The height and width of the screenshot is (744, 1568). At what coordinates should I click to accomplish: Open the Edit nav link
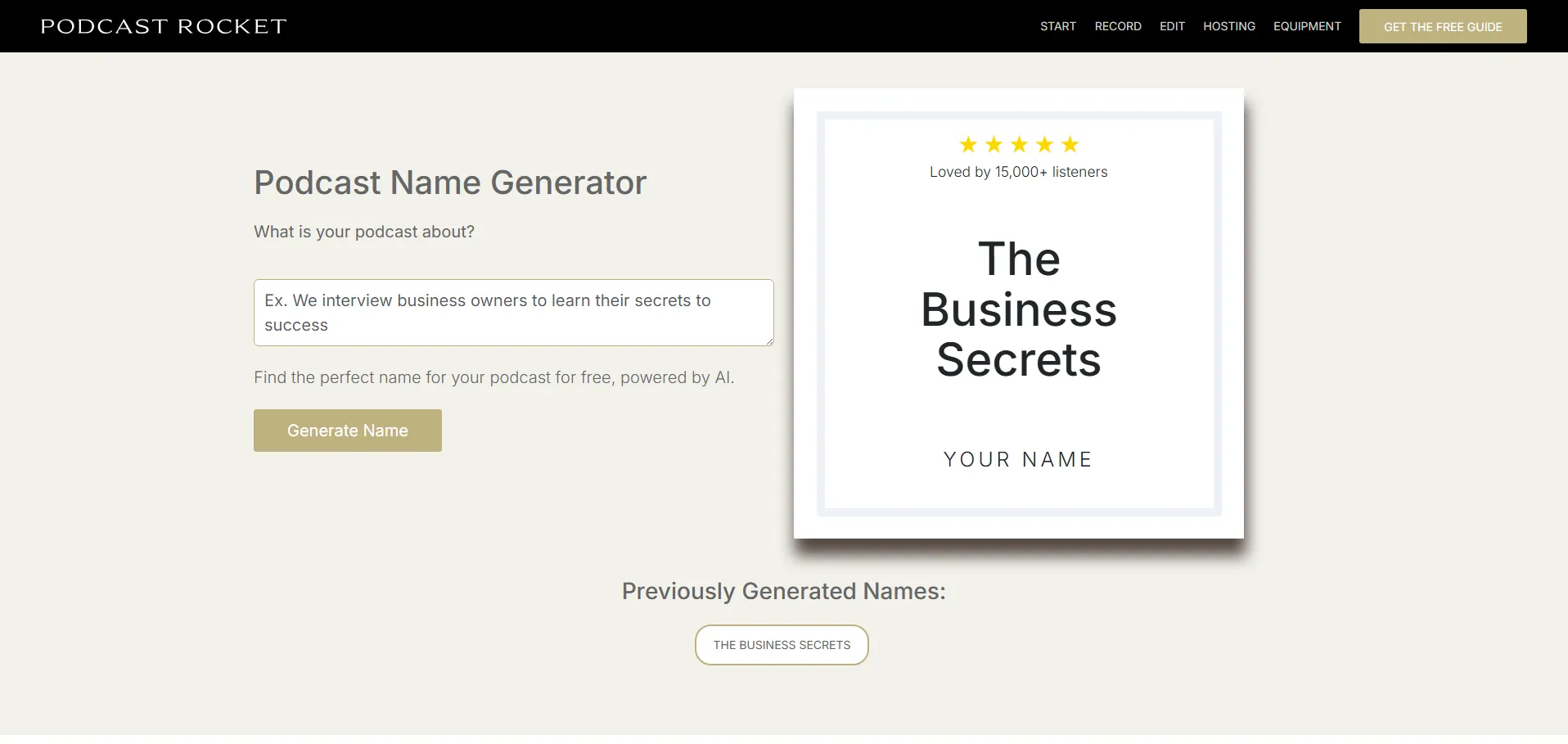coord(1172,26)
